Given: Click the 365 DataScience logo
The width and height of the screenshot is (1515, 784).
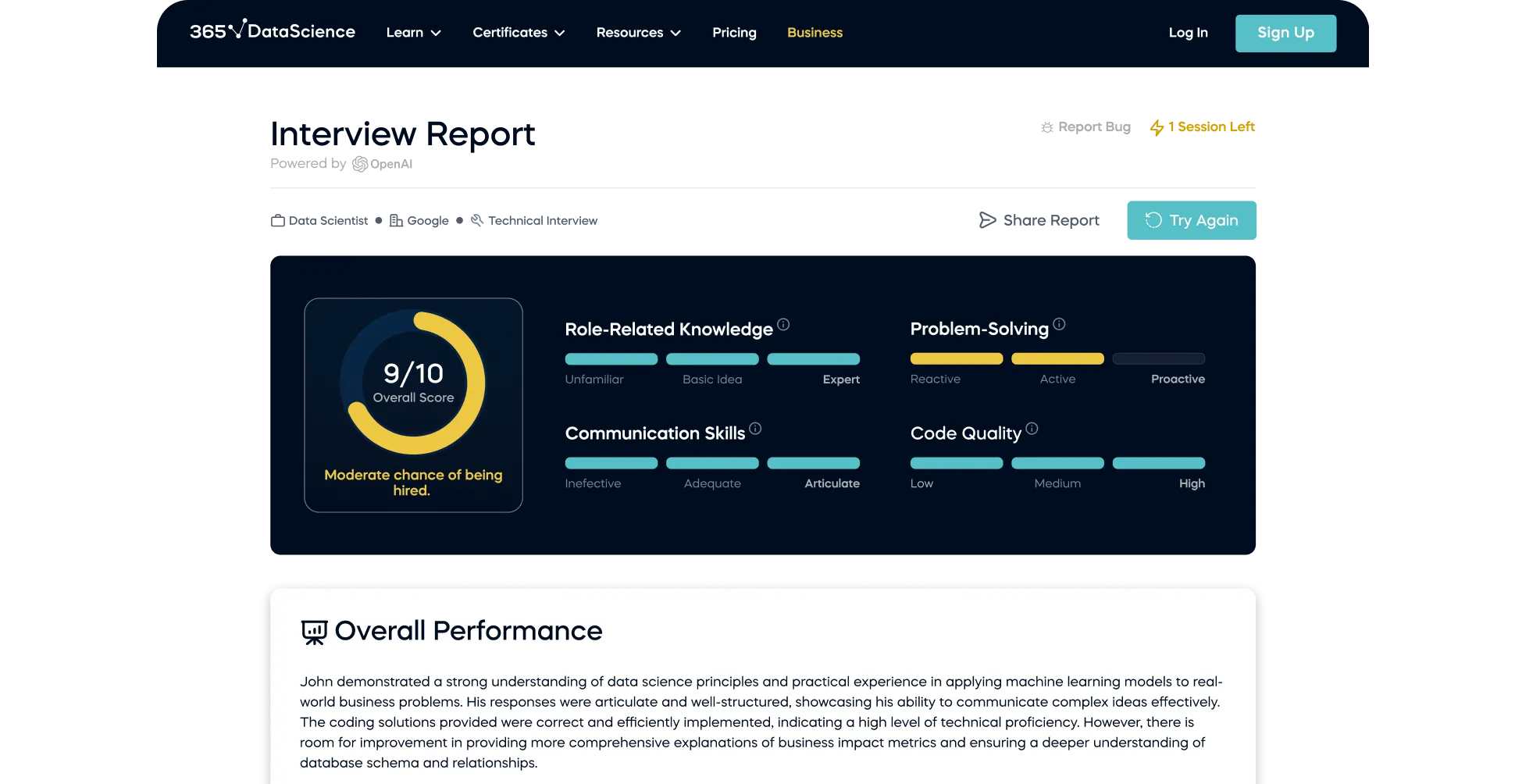Looking at the screenshot, I should [x=272, y=30].
